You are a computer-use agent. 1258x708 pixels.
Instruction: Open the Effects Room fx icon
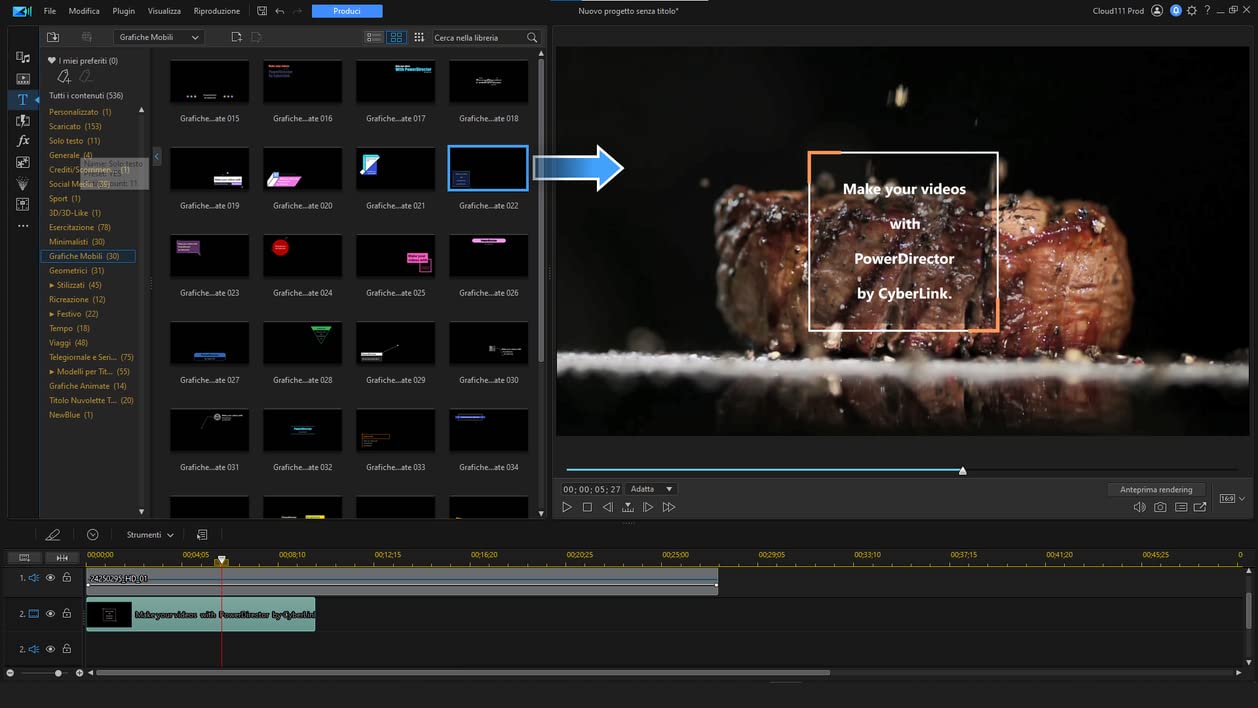[22, 141]
